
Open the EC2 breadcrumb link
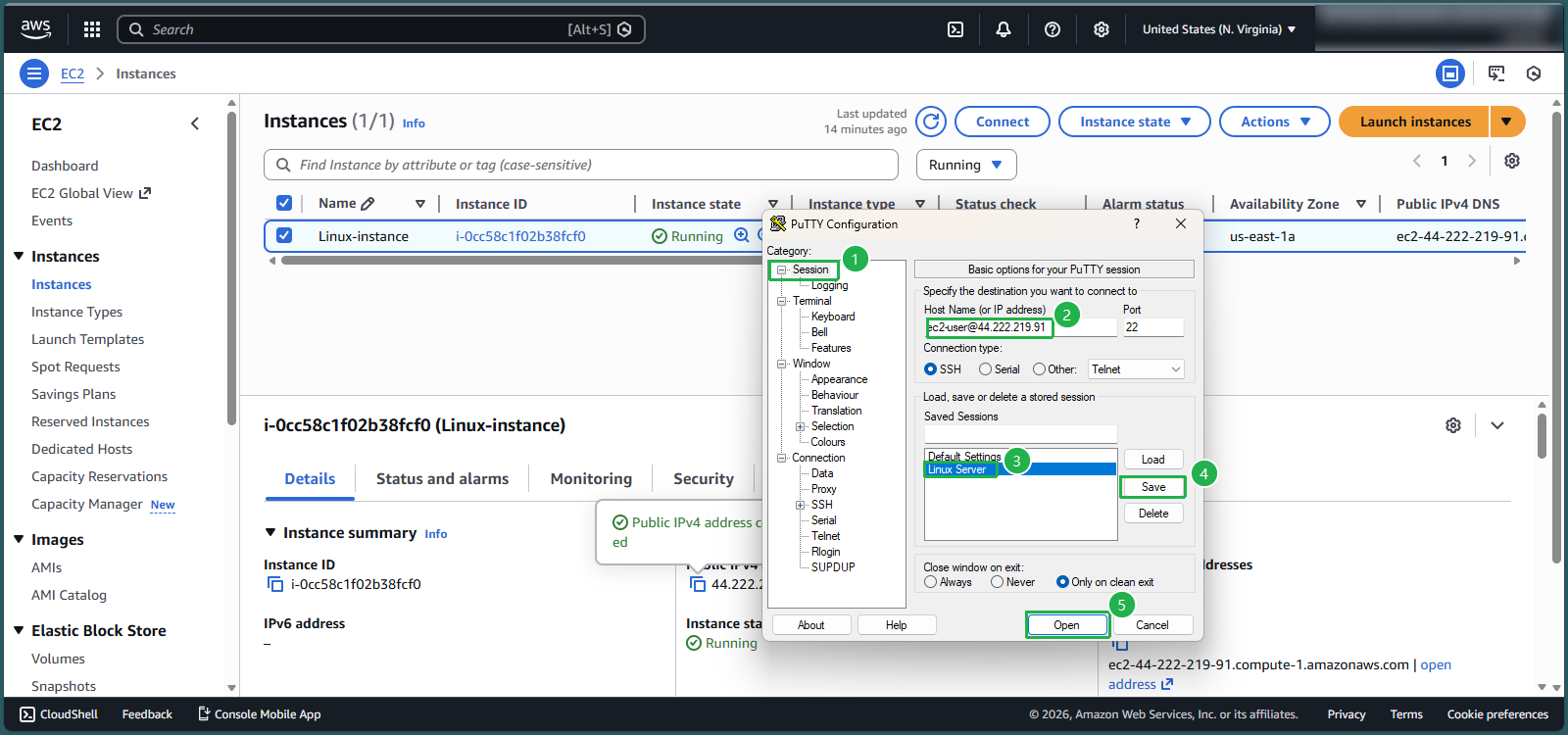73,73
